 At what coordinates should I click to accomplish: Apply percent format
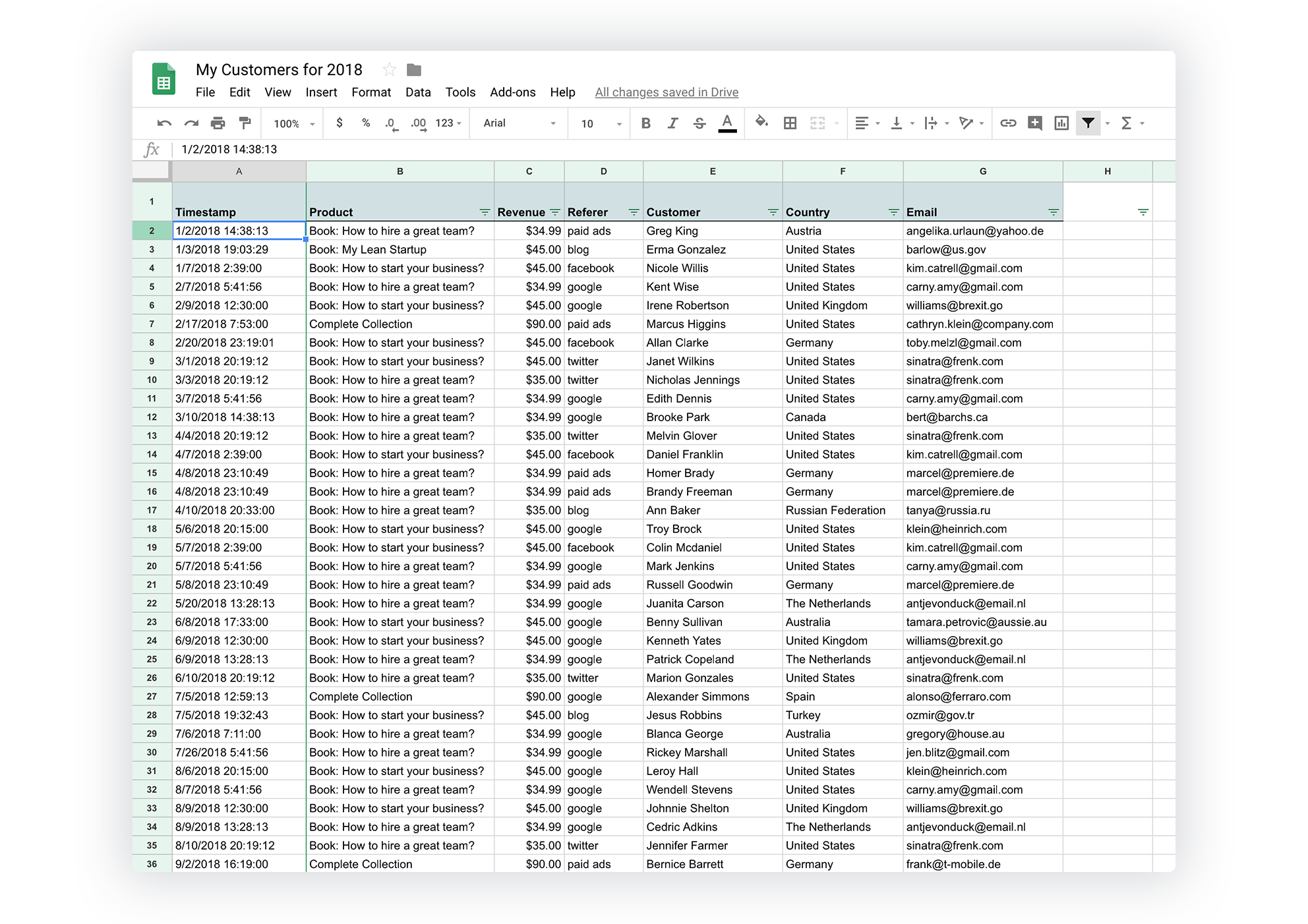366,123
